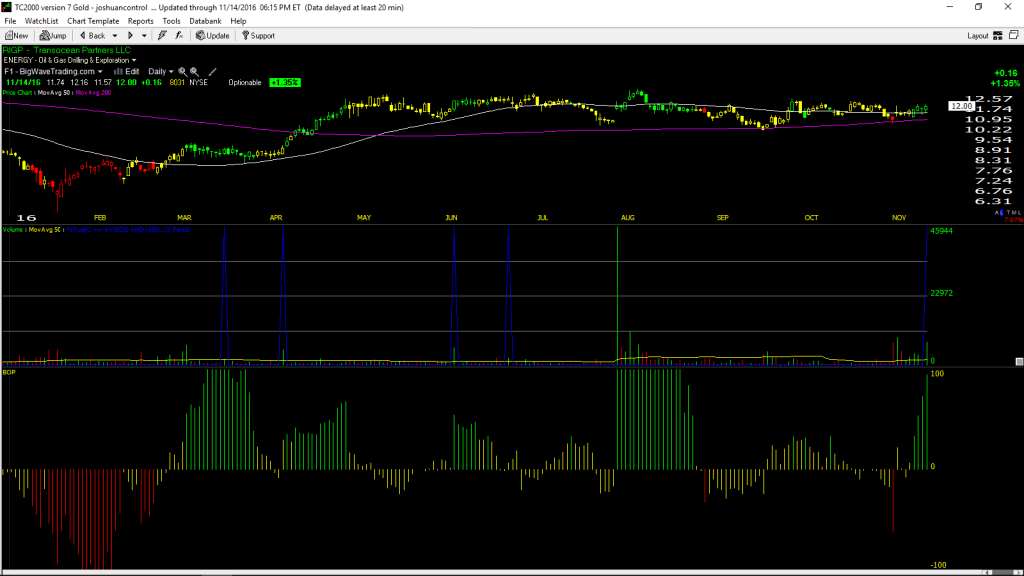Click the 12.00 current price marker
Screen dimensions: 1024x576
coord(961,106)
